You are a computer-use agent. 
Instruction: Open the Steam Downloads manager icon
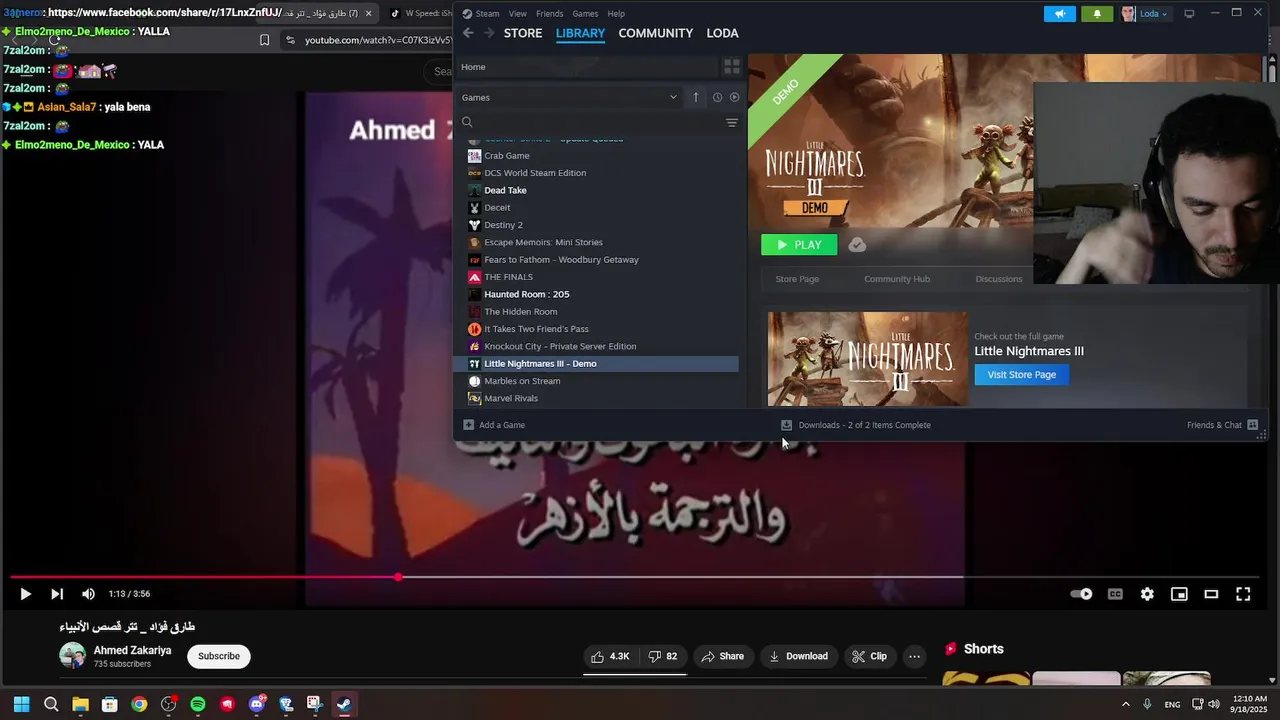click(786, 425)
